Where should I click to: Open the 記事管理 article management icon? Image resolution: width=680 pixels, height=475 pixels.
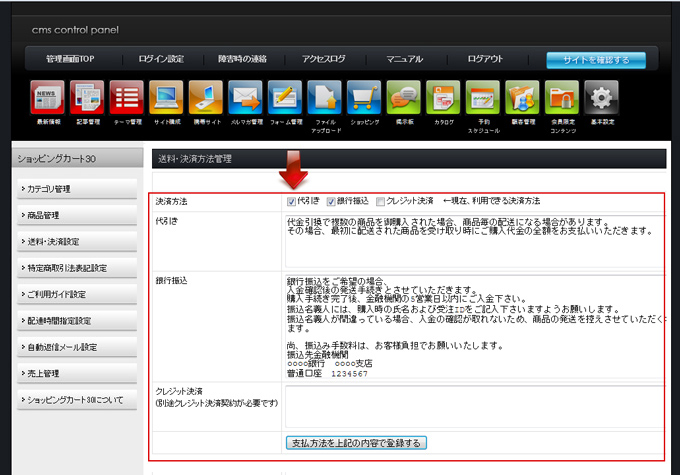pos(88,98)
